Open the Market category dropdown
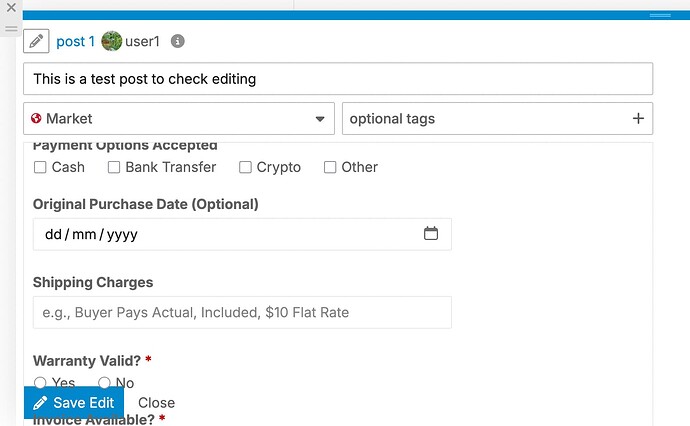This screenshot has width=690, height=426. point(179,119)
